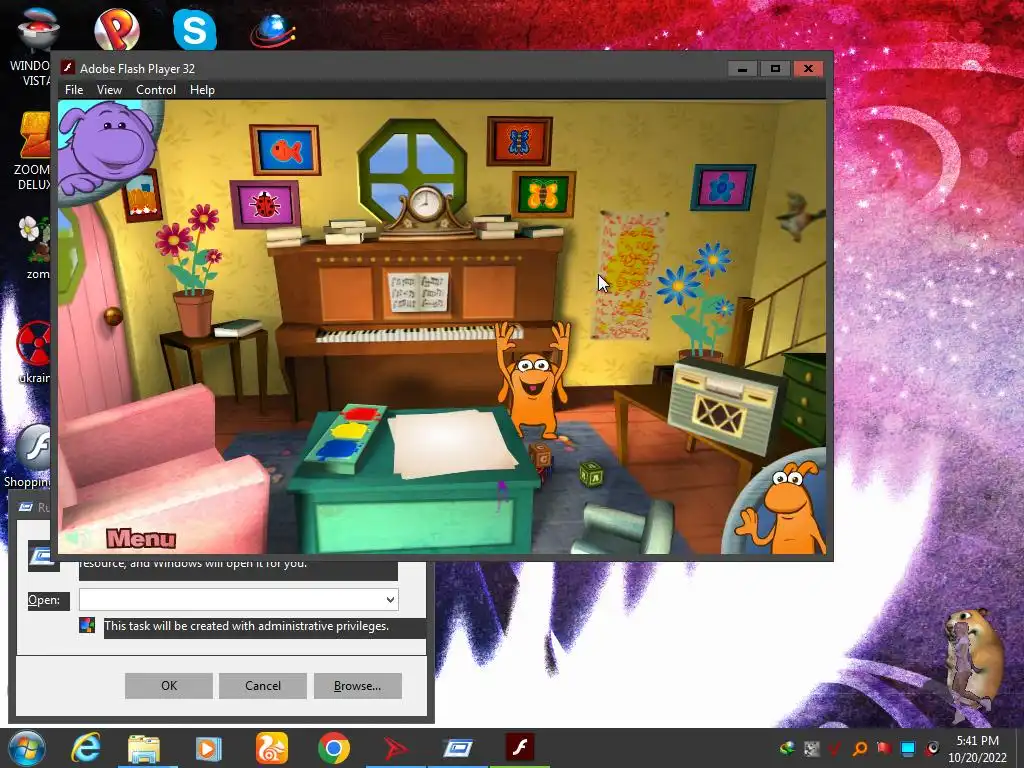
Task: Launch Google Chrome from the taskbar
Action: pyautogui.click(x=334, y=748)
